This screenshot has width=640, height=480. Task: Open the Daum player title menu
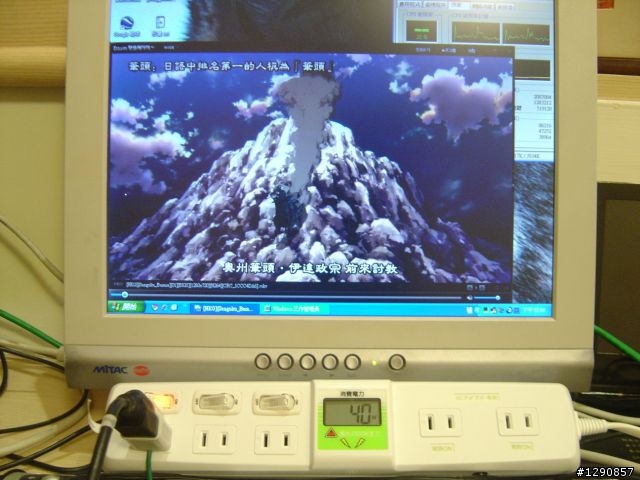tap(134, 47)
